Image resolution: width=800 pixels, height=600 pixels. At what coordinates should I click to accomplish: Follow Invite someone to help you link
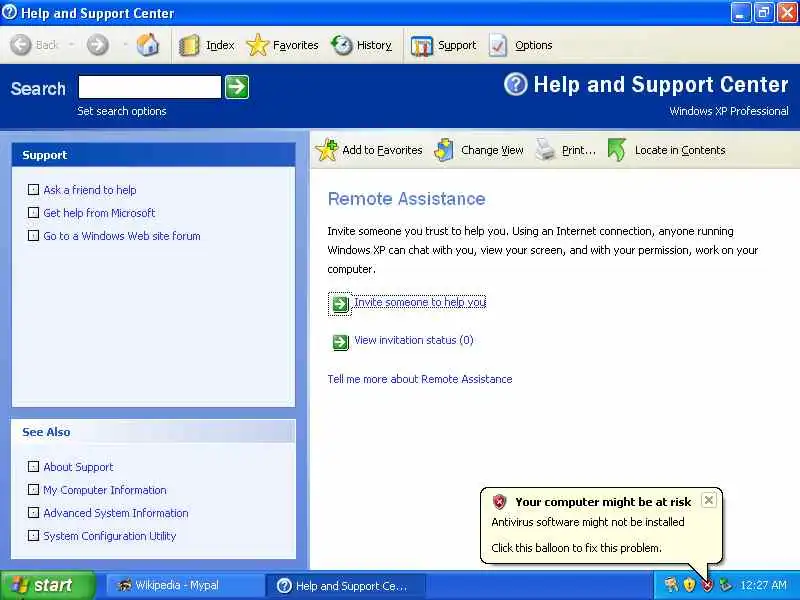(420, 302)
